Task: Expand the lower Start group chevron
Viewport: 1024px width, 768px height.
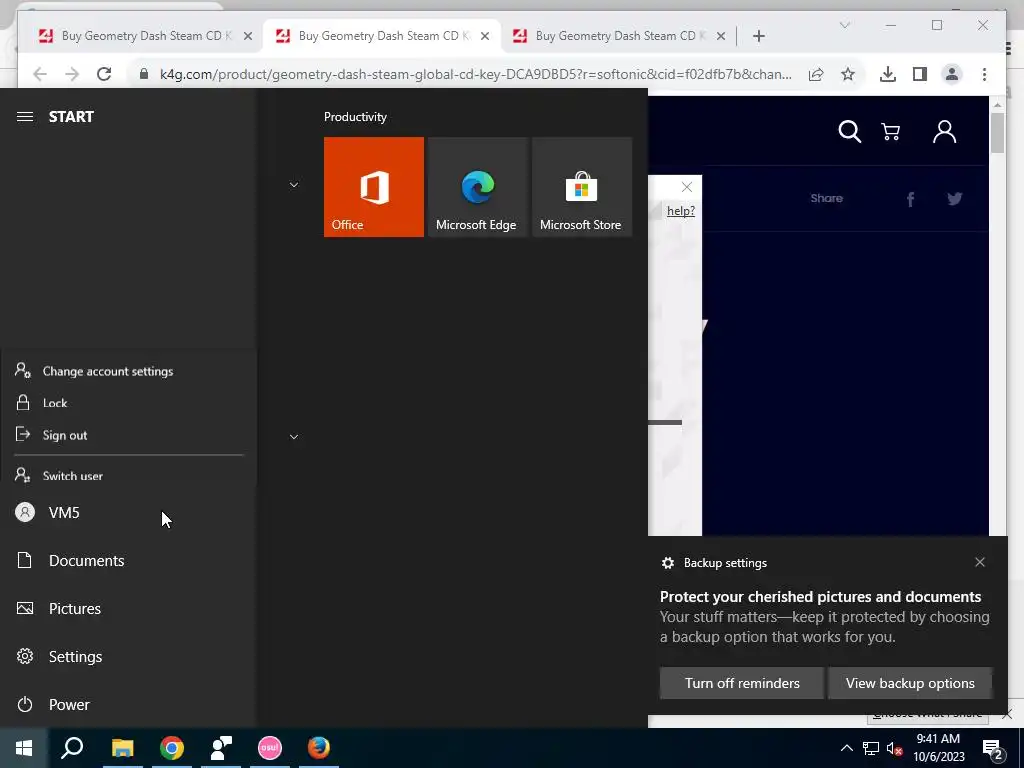Action: click(294, 436)
